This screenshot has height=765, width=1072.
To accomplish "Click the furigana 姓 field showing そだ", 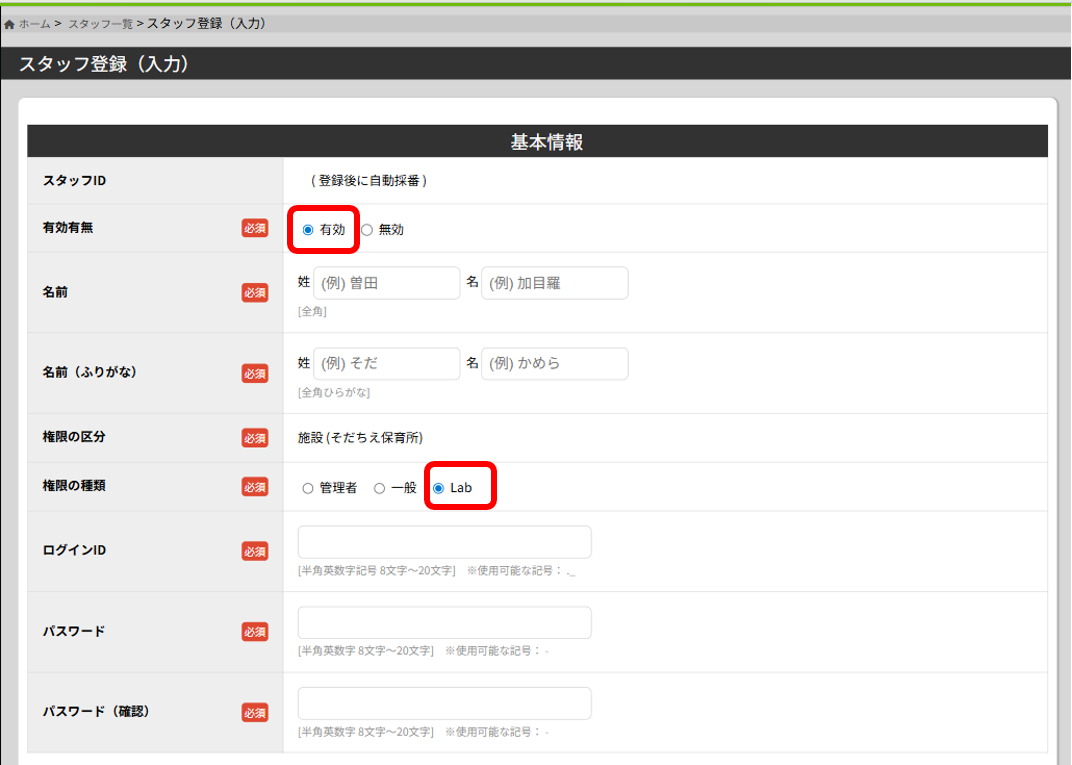I will point(386,364).
